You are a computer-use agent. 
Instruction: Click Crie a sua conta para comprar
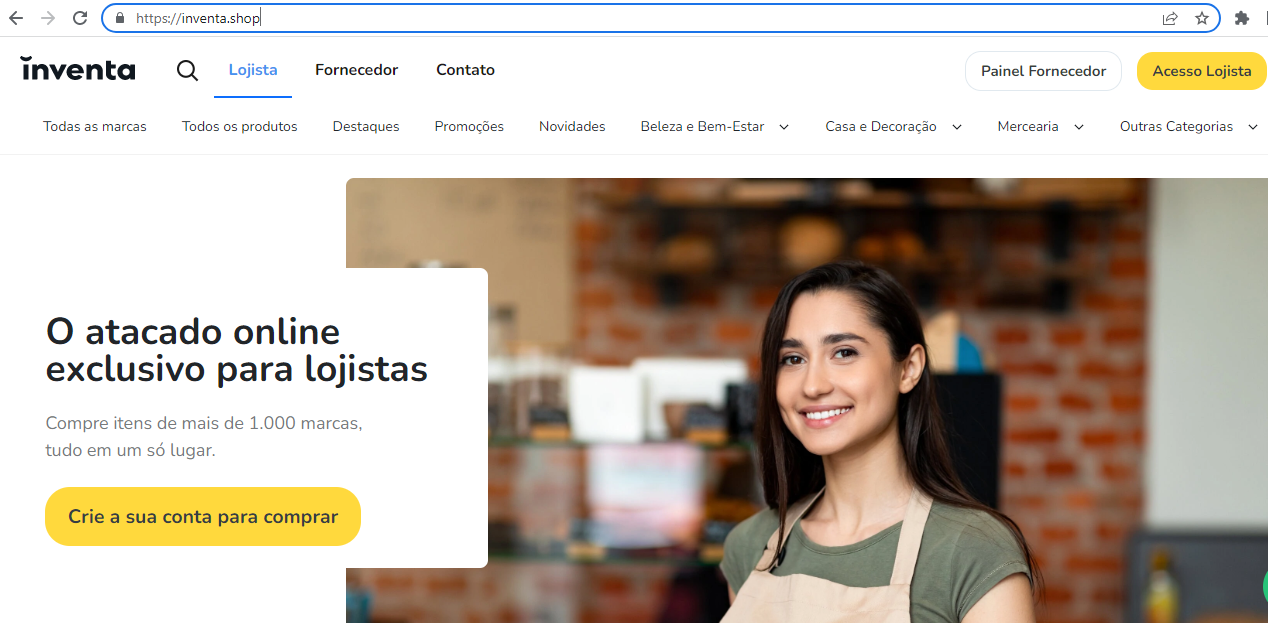(x=202, y=516)
